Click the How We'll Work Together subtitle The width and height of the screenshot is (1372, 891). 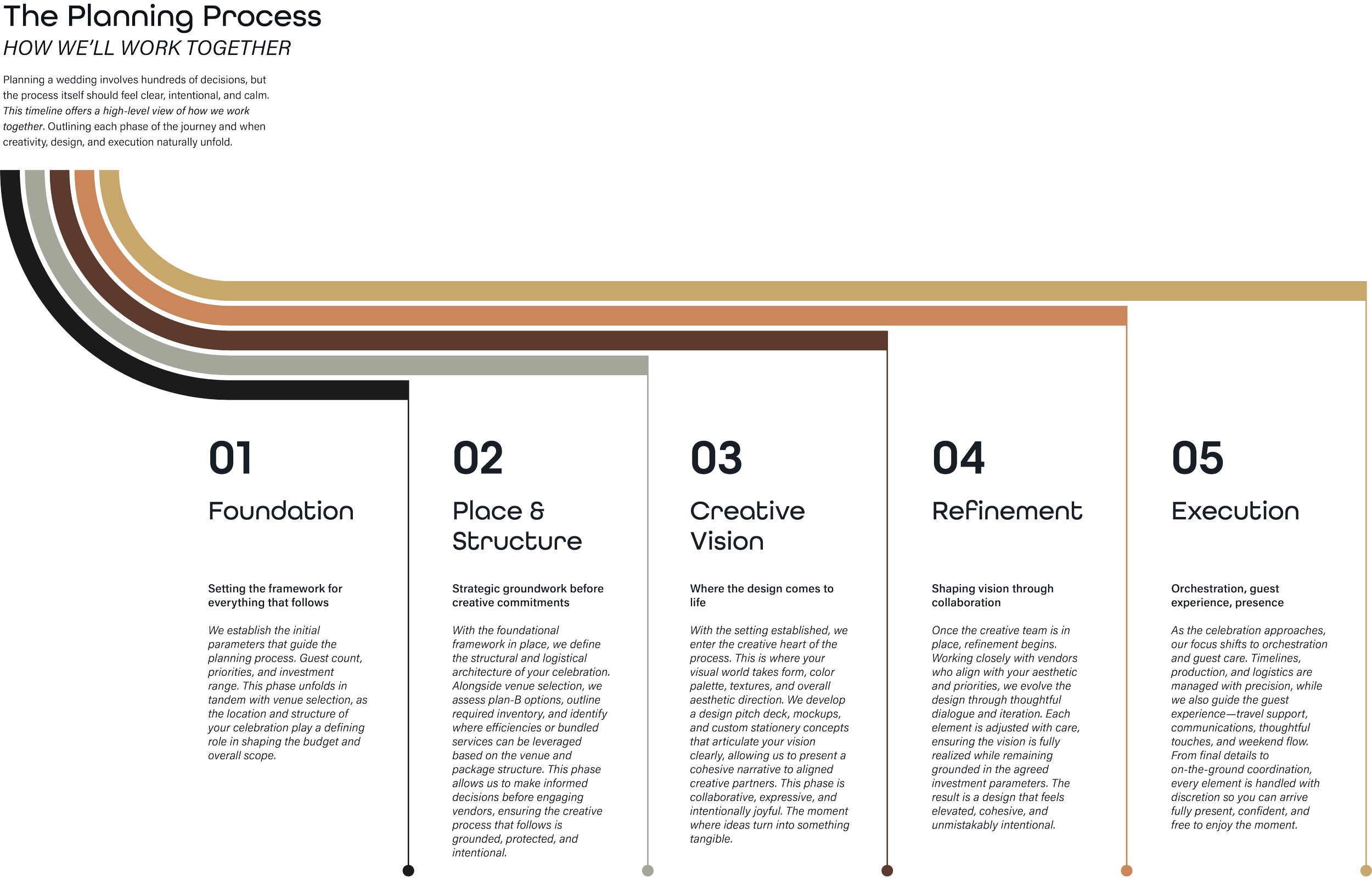(147, 48)
